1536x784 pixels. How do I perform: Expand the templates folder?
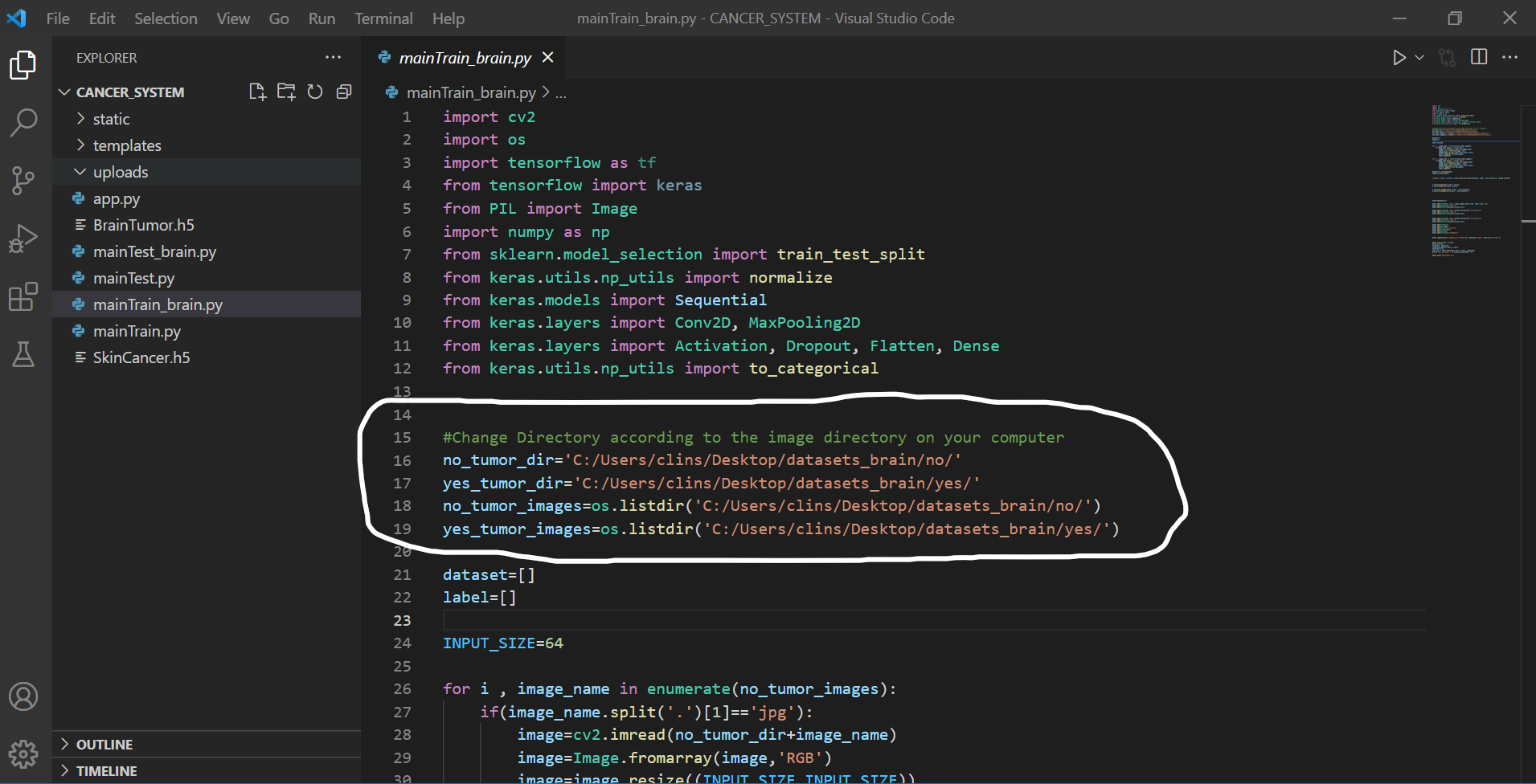point(80,145)
